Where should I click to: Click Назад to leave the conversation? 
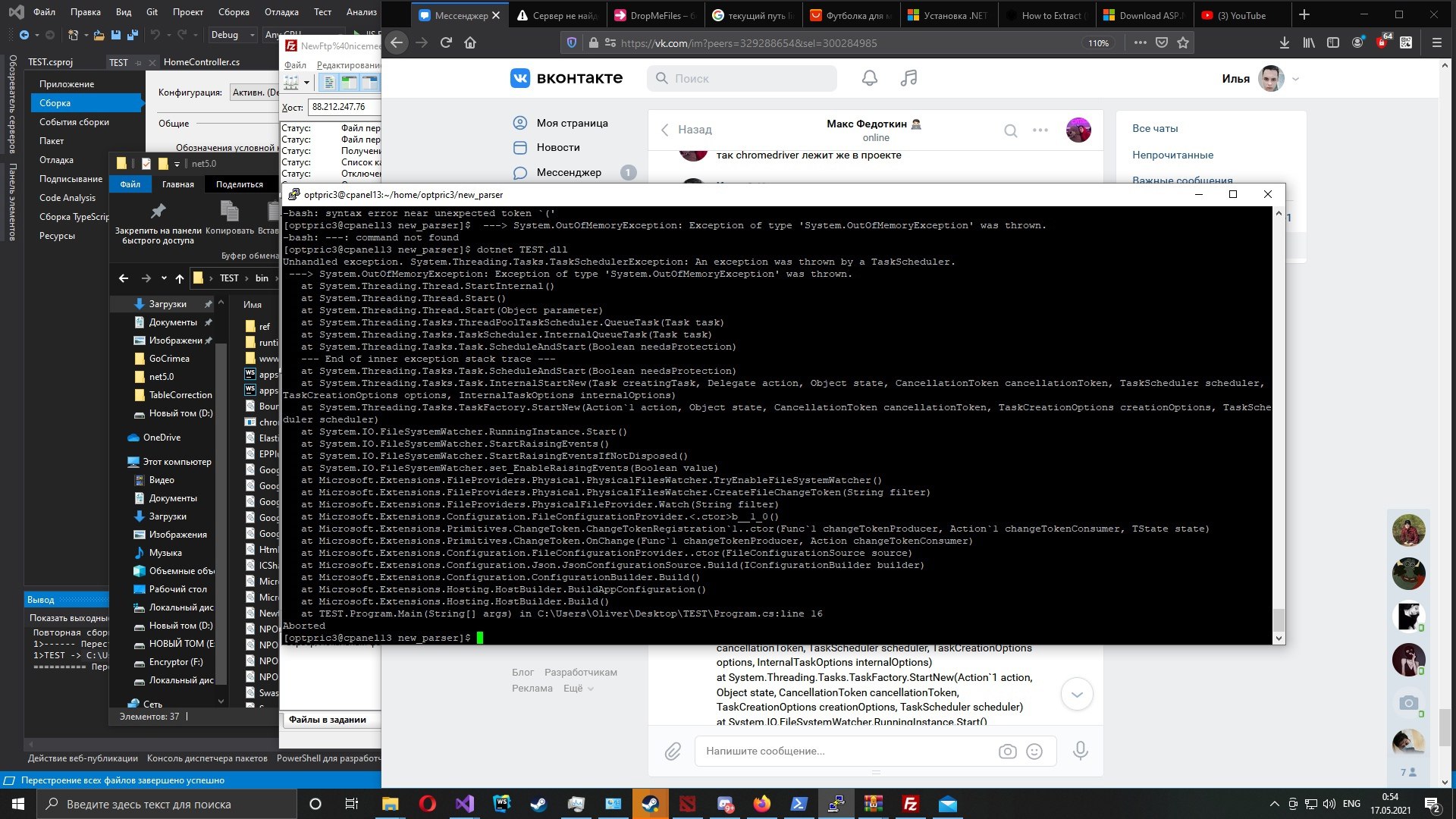tap(686, 130)
